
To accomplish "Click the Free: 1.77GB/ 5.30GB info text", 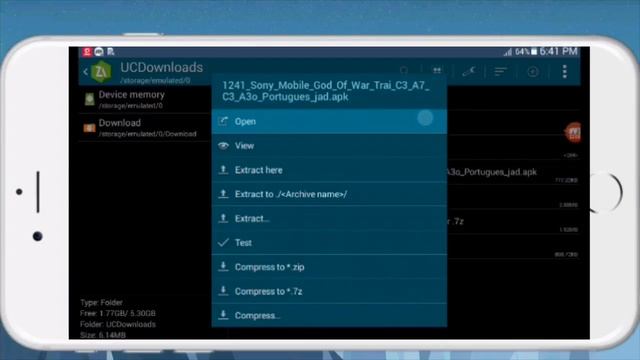I will 118,313.
